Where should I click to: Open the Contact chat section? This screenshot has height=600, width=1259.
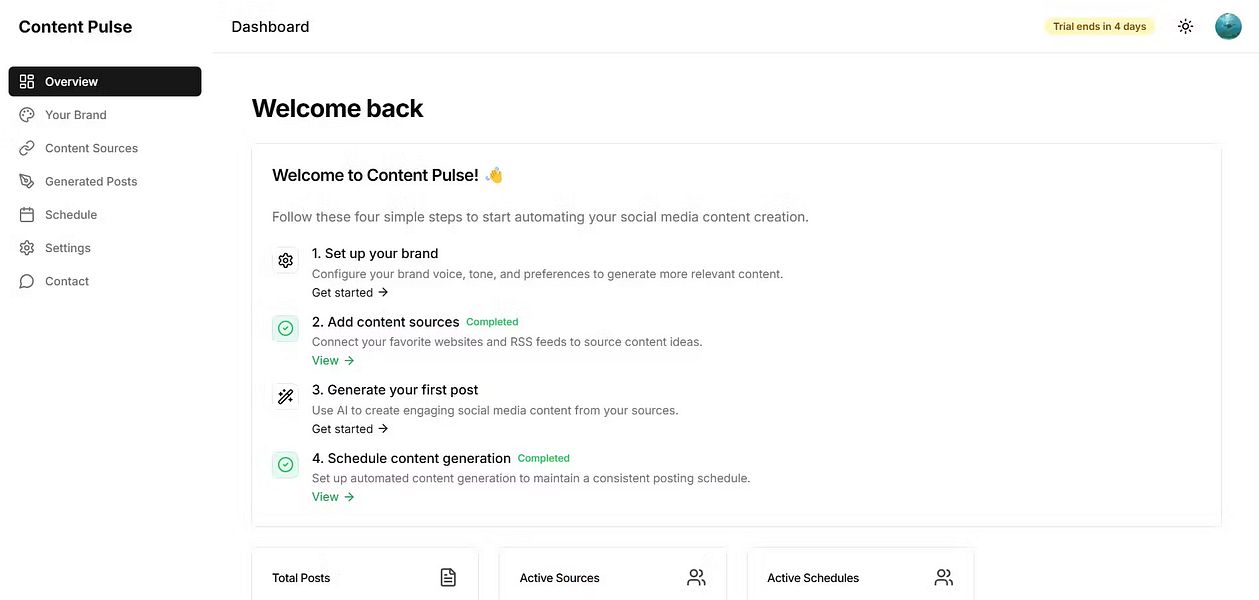(x=66, y=281)
